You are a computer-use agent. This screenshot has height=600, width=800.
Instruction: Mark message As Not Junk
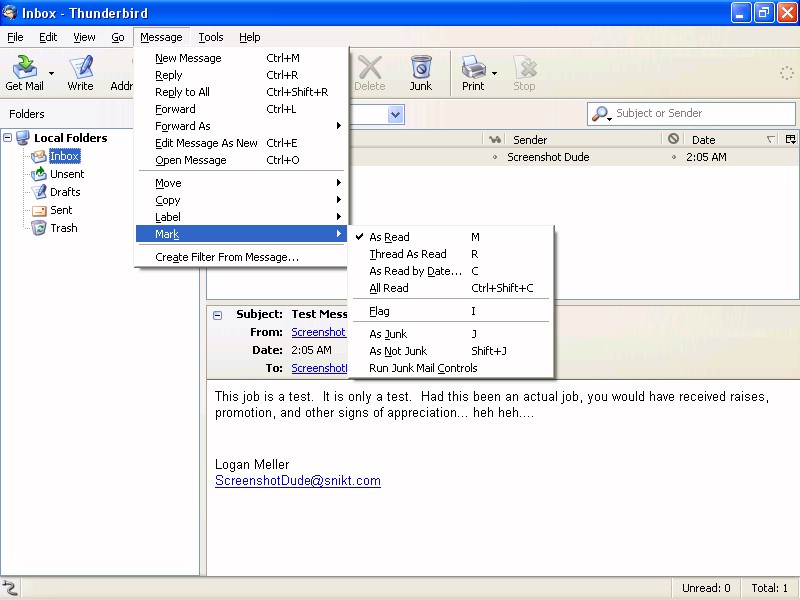point(451,351)
